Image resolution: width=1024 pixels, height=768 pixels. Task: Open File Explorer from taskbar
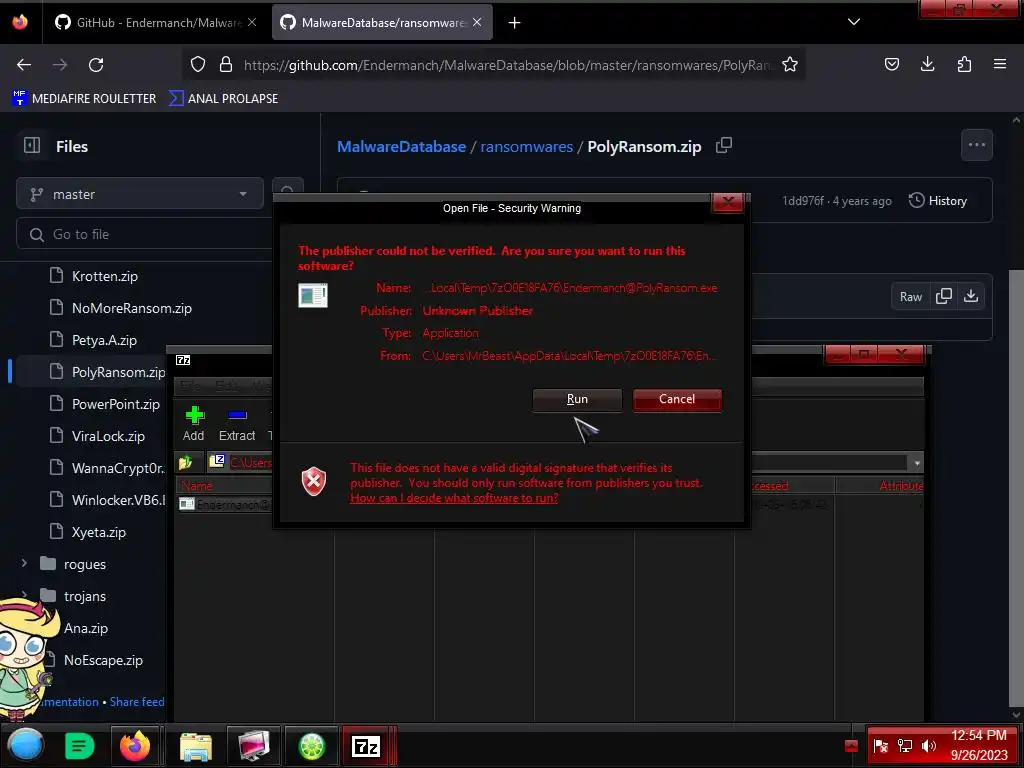click(x=195, y=745)
